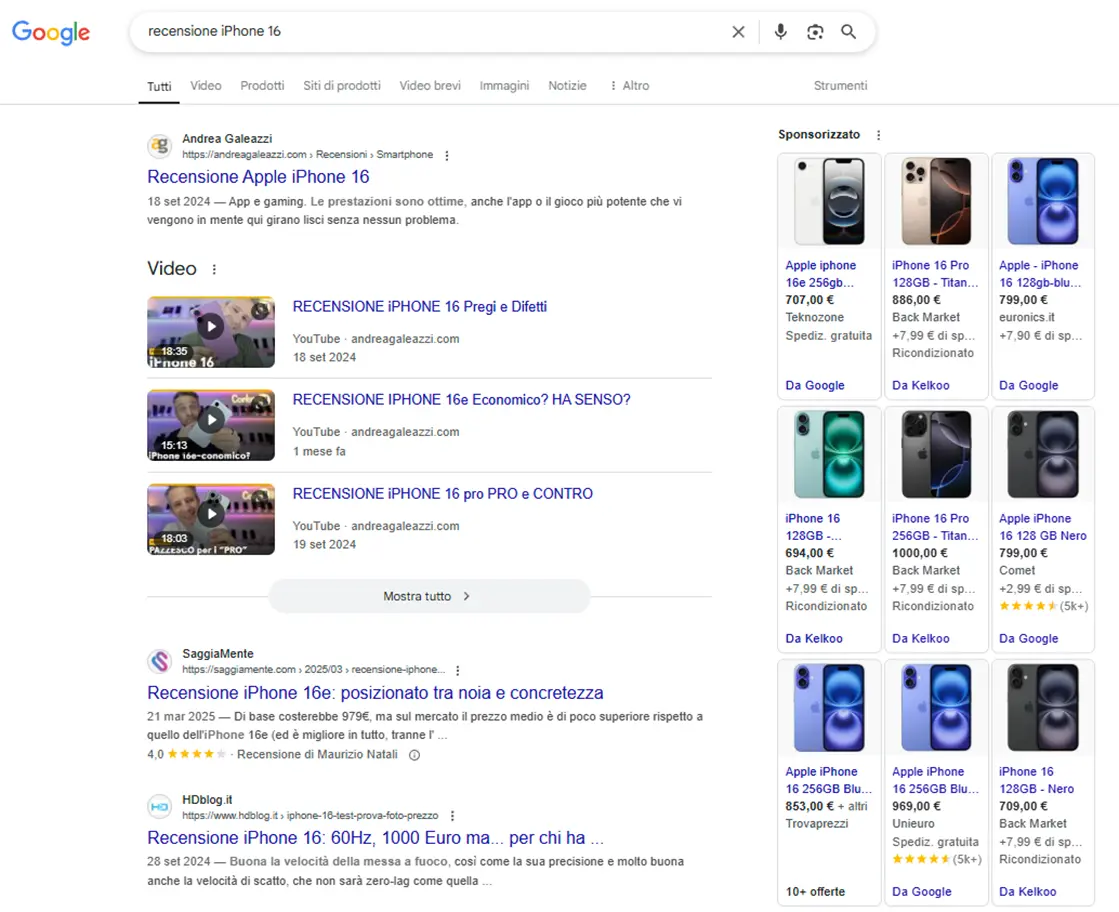
Task: Switch to the Video brevi tab
Action: (x=430, y=86)
